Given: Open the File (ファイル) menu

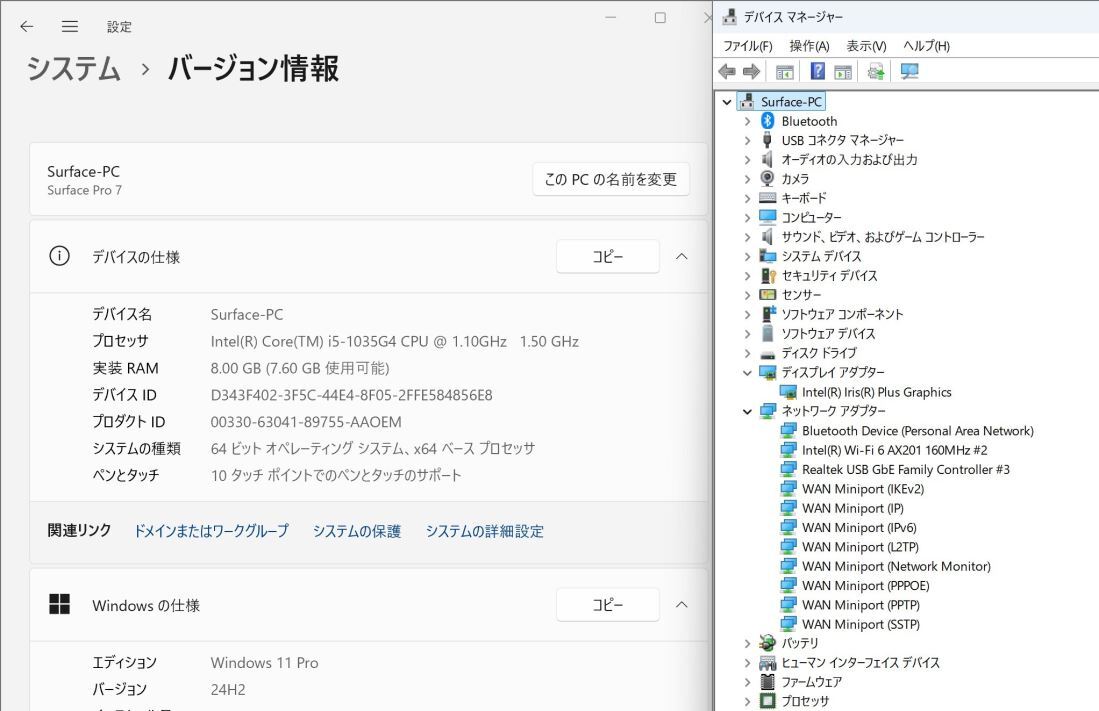Looking at the screenshot, I should coord(748,46).
